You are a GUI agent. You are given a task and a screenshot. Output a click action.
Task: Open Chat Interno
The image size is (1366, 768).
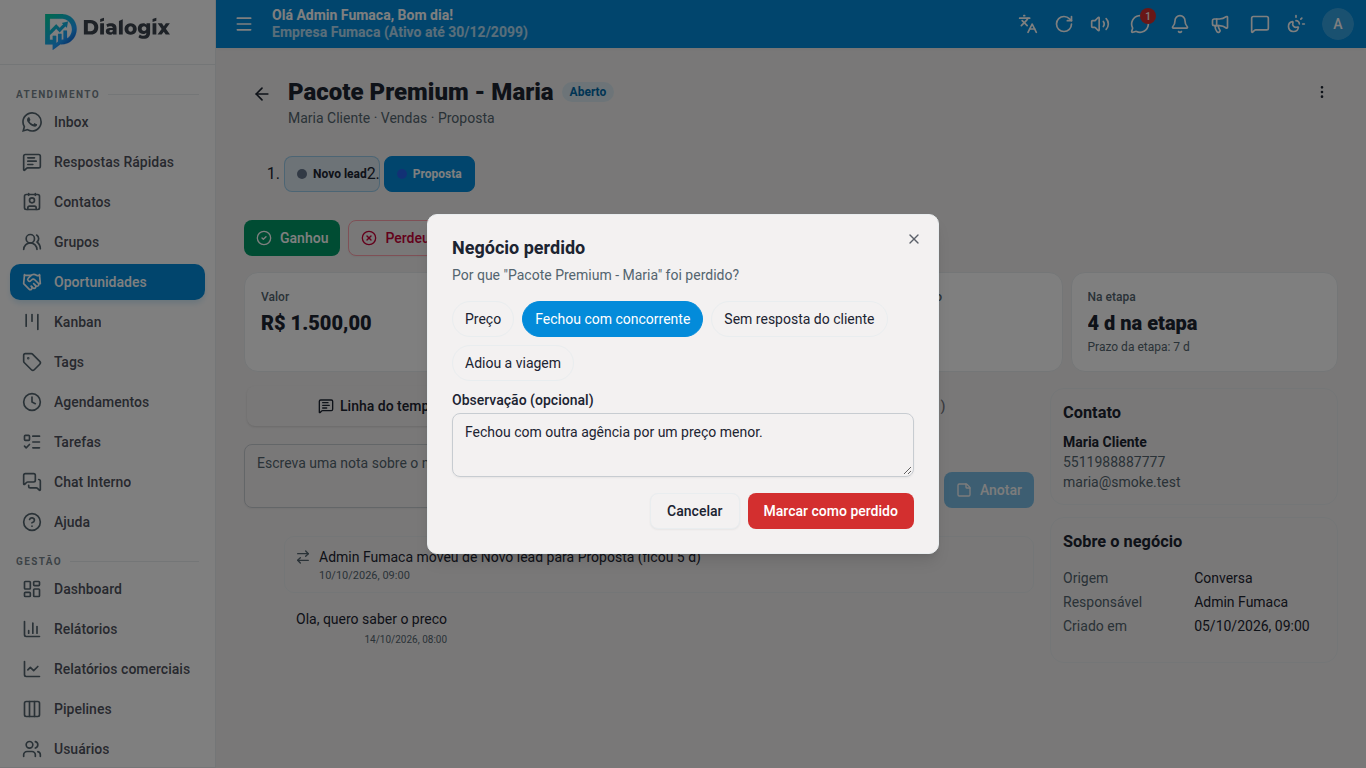coord(108,482)
